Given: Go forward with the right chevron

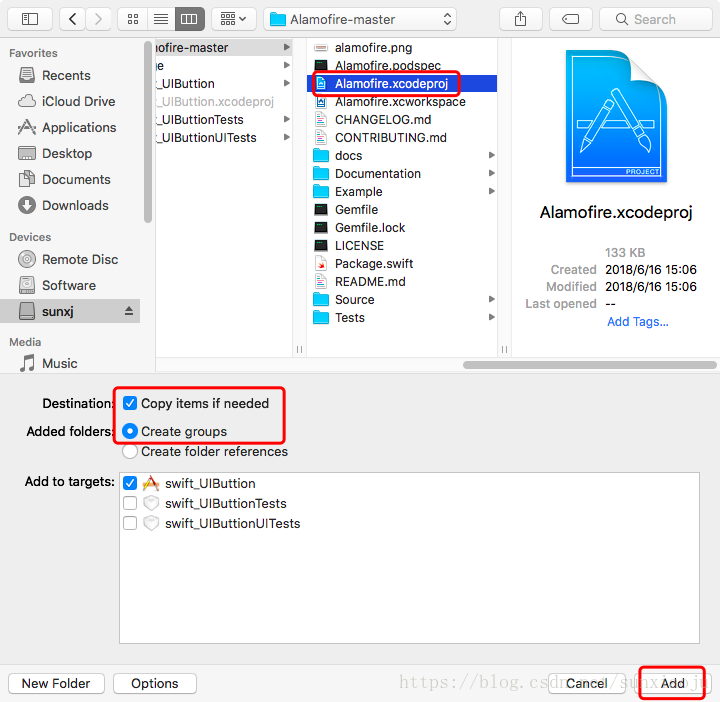Looking at the screenshot, I should tap(98, 19).
